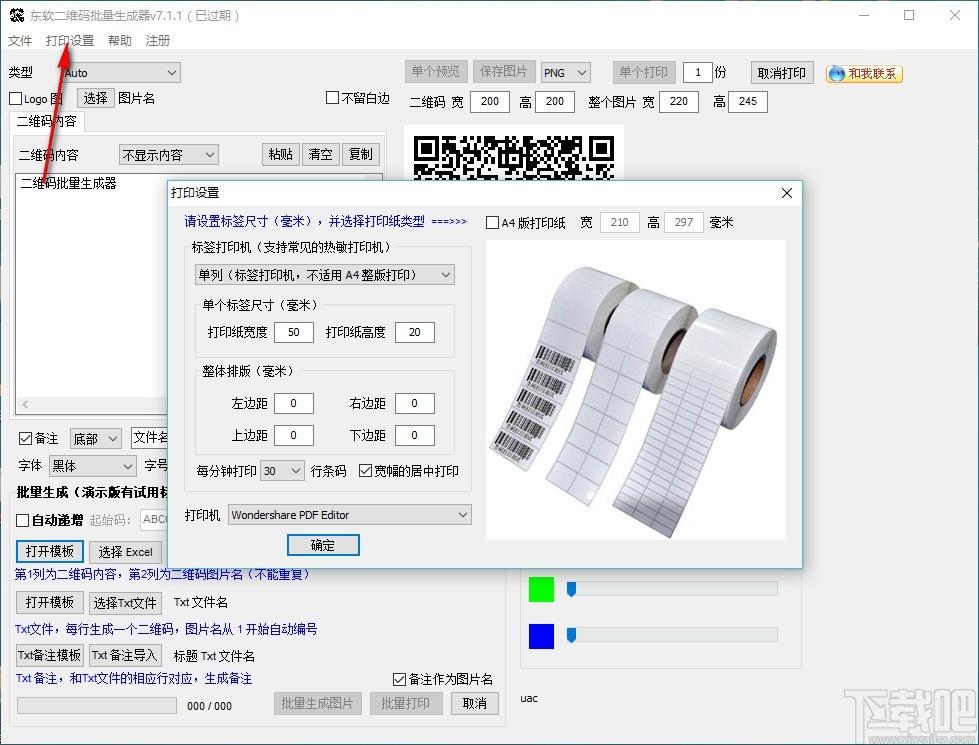Click the 下边距 input field

pos(415,435)
